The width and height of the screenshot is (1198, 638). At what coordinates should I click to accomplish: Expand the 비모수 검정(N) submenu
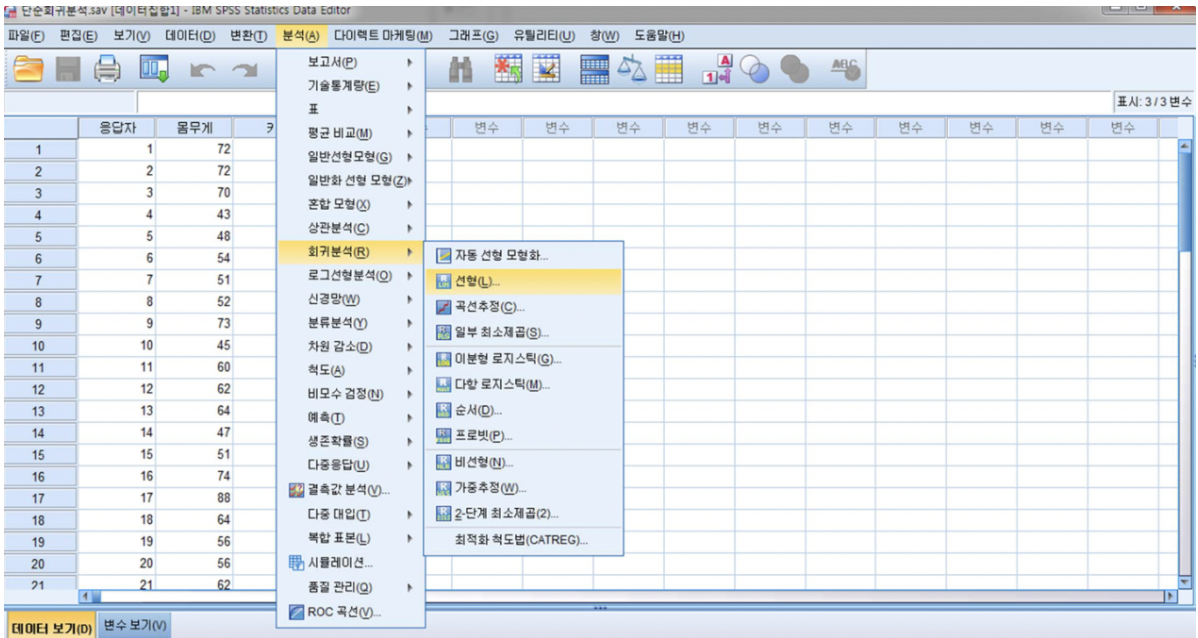[351, 393]
